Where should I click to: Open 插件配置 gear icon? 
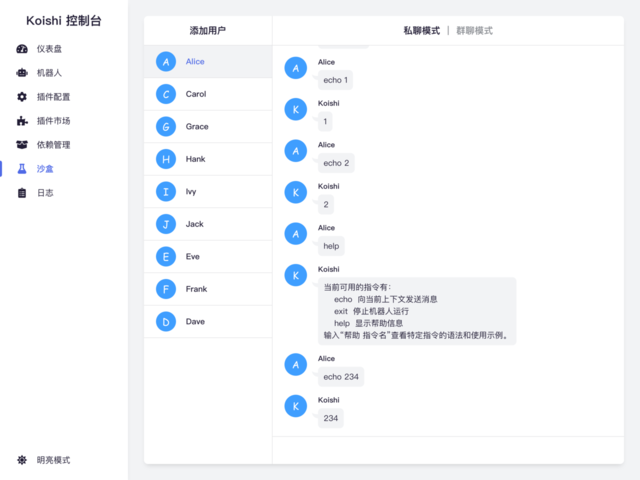[23, 97]
